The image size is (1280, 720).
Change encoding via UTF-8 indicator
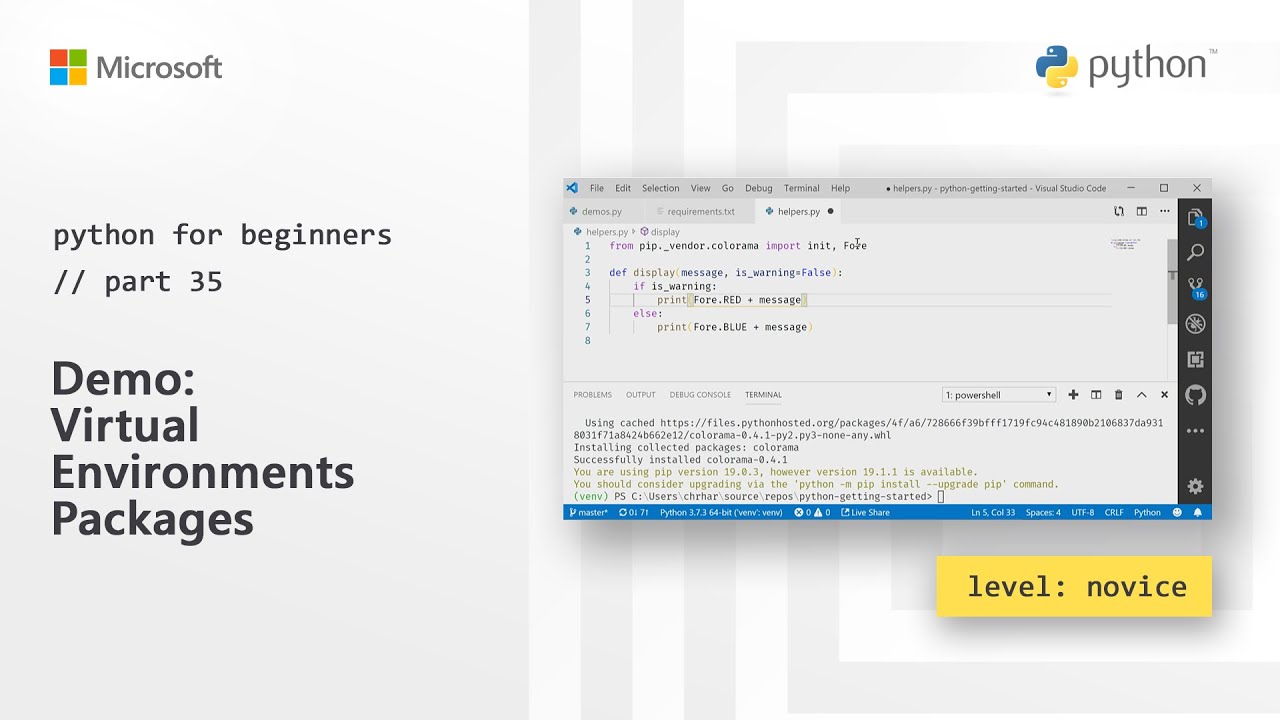tap(1083, 512)
